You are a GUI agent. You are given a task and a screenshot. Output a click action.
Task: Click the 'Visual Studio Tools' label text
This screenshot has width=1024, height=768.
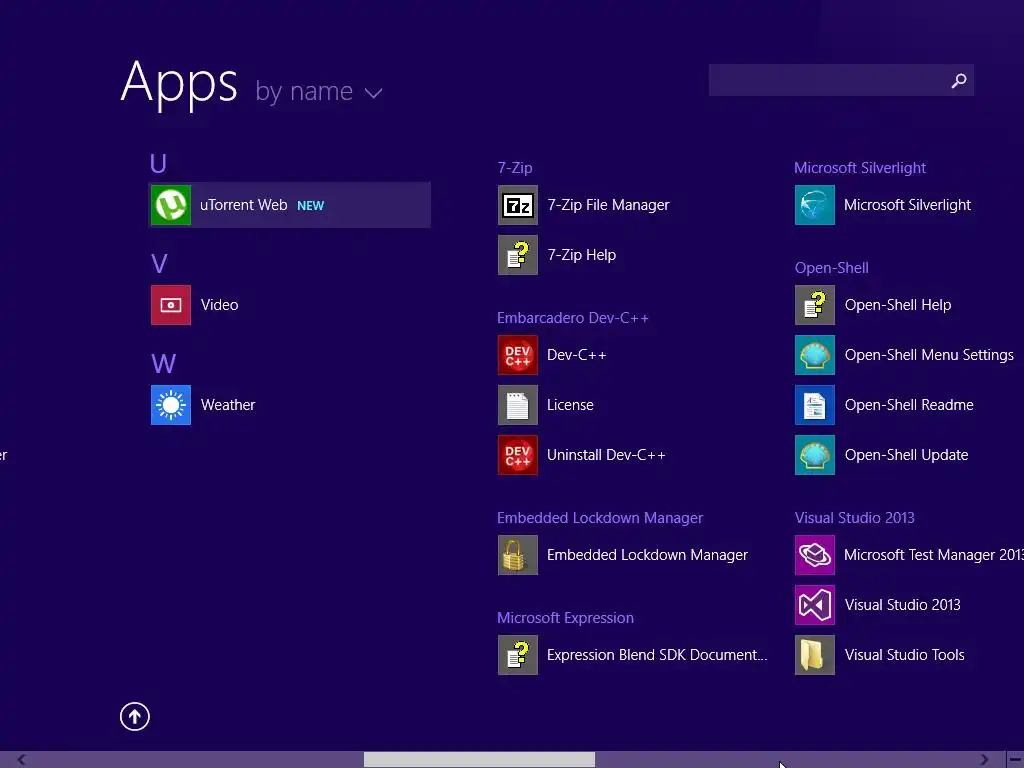904,655
